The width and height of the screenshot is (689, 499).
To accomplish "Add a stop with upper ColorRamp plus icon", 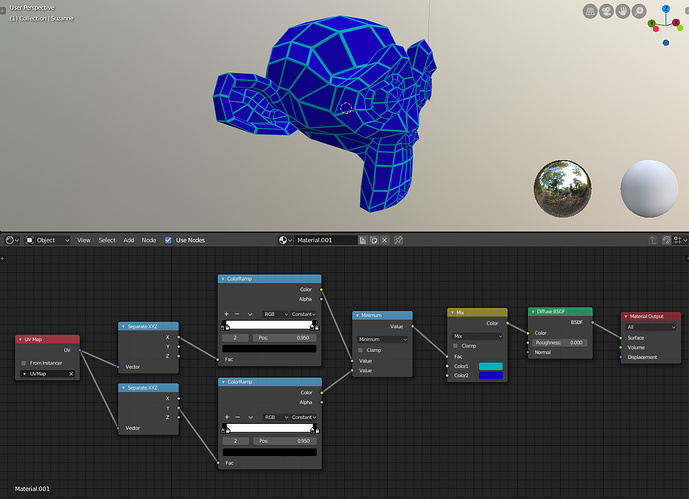I will coord(226,314).
